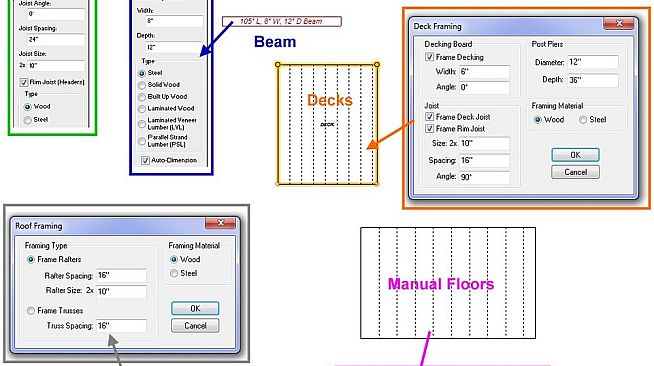This screenshot has width=654, height=366.
Task: Click the beam Width field showing 8"
Action: click(174, 21)
